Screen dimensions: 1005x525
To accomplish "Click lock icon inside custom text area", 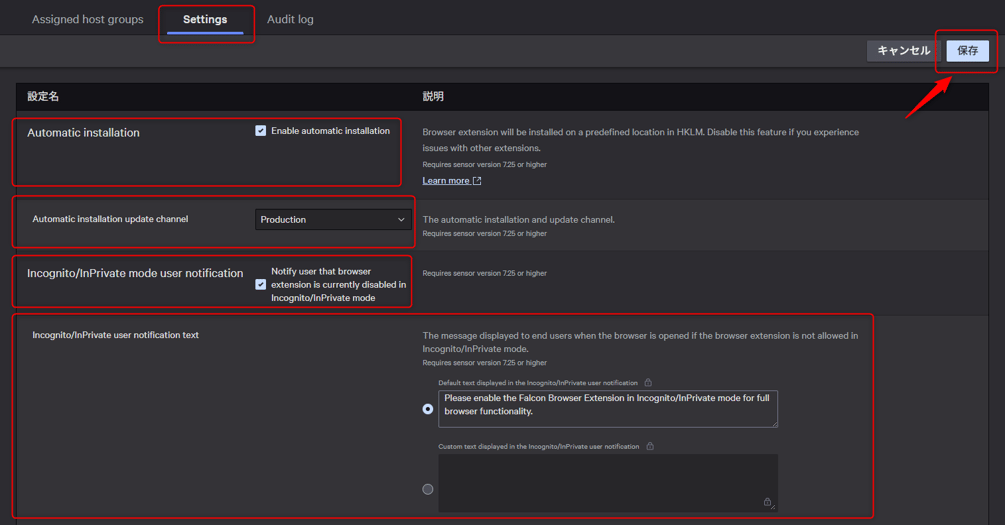I will (767, 502).
